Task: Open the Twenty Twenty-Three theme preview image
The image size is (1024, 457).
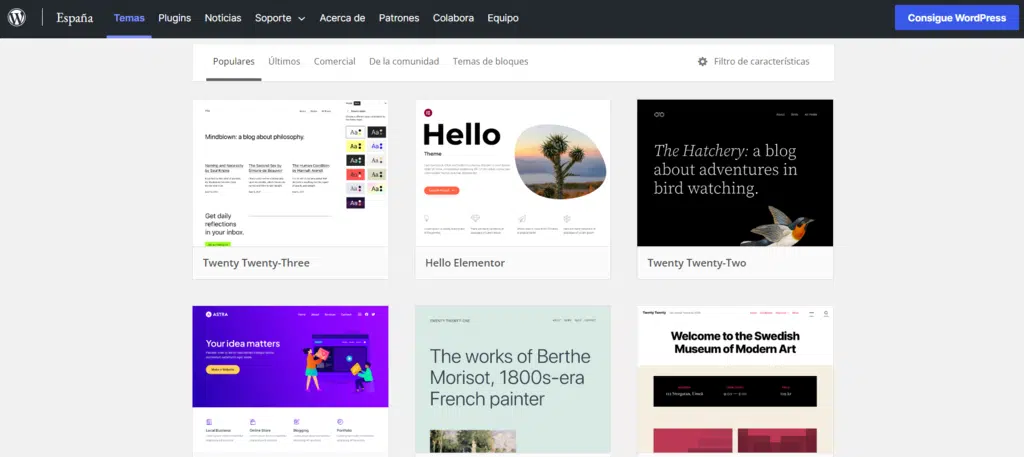Action: coord(291,173)
